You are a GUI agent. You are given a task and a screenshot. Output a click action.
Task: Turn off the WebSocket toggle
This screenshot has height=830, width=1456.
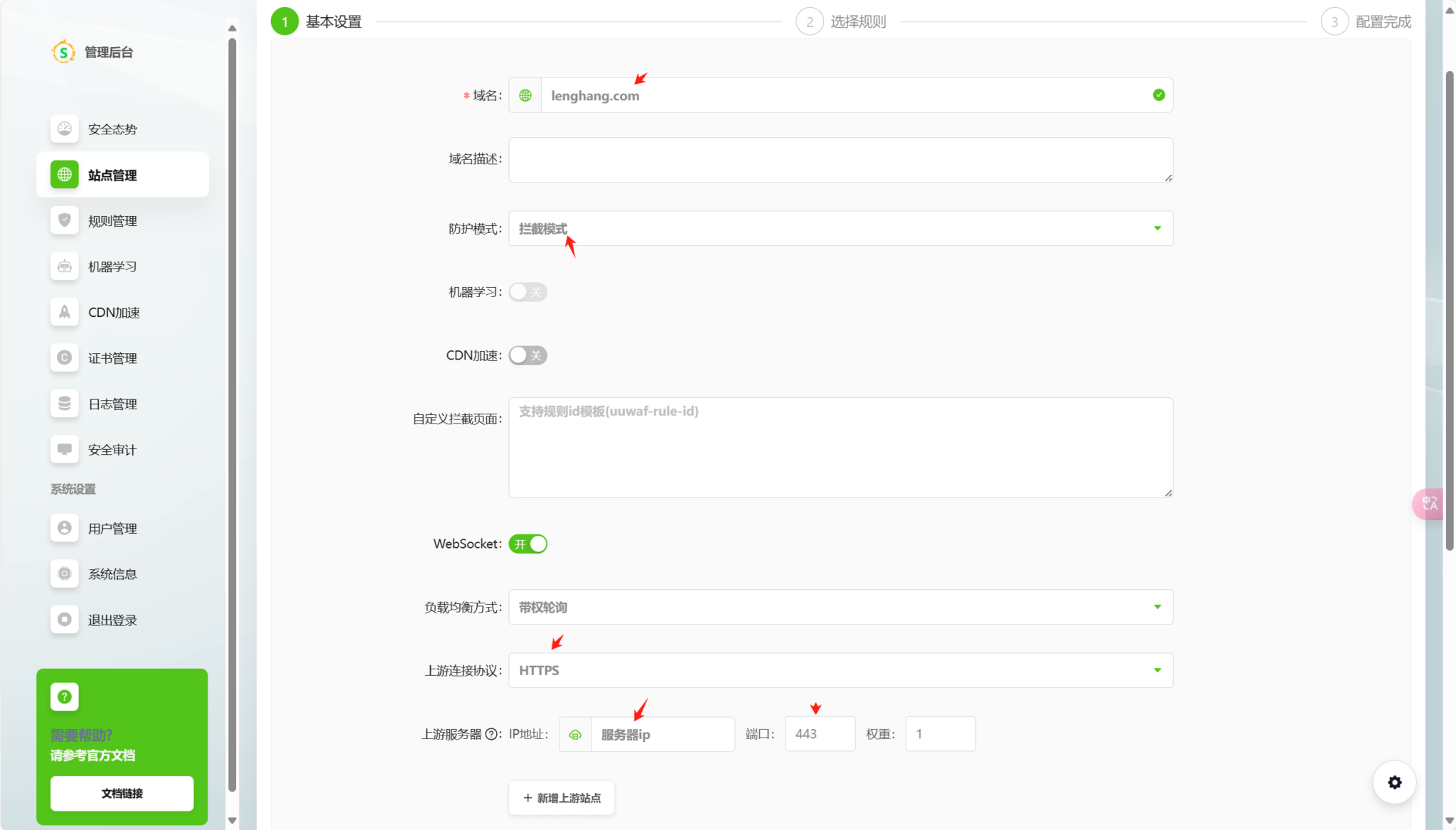click(x=528, y=544)
